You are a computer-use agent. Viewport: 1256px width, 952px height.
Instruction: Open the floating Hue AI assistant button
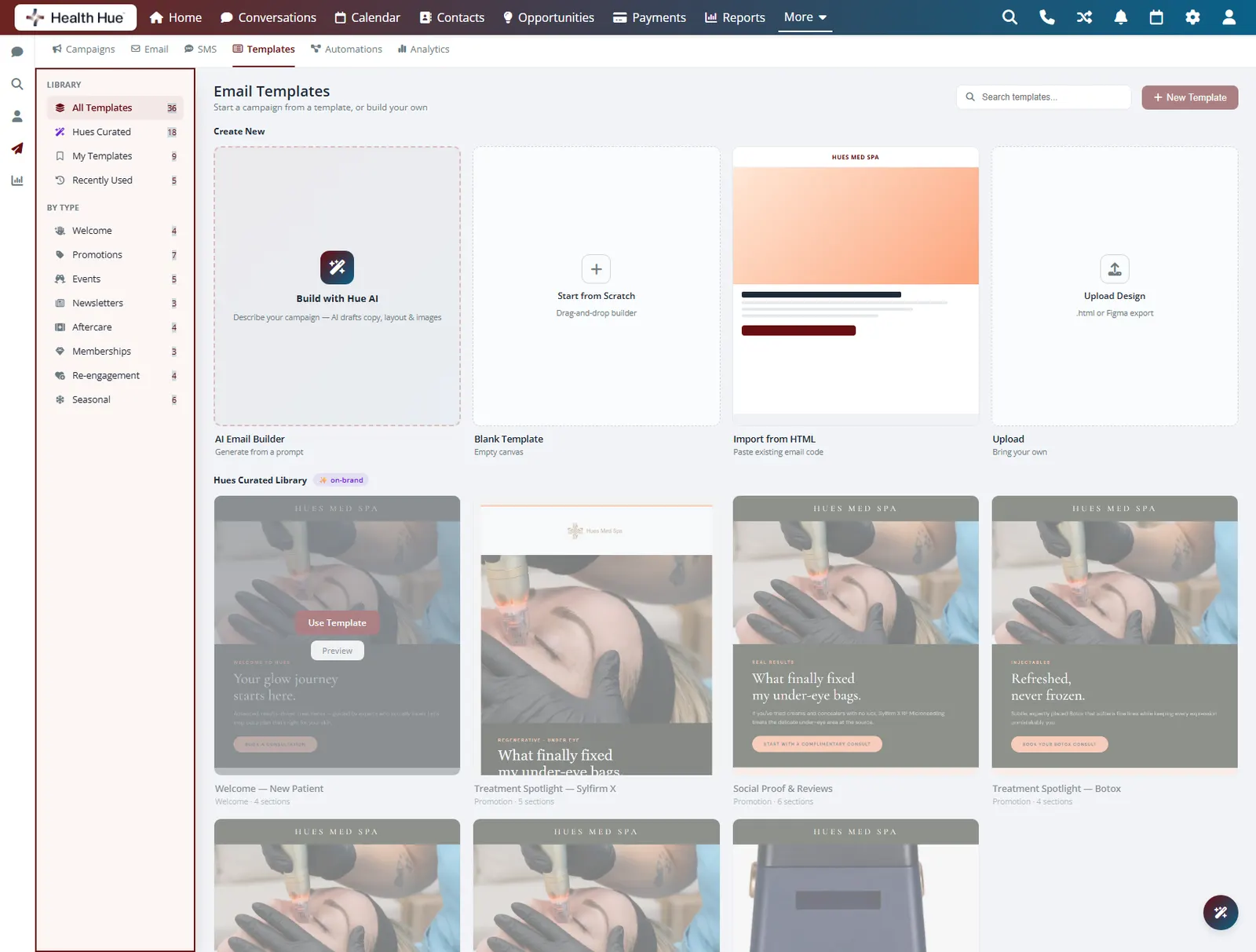click(1221, 912)
